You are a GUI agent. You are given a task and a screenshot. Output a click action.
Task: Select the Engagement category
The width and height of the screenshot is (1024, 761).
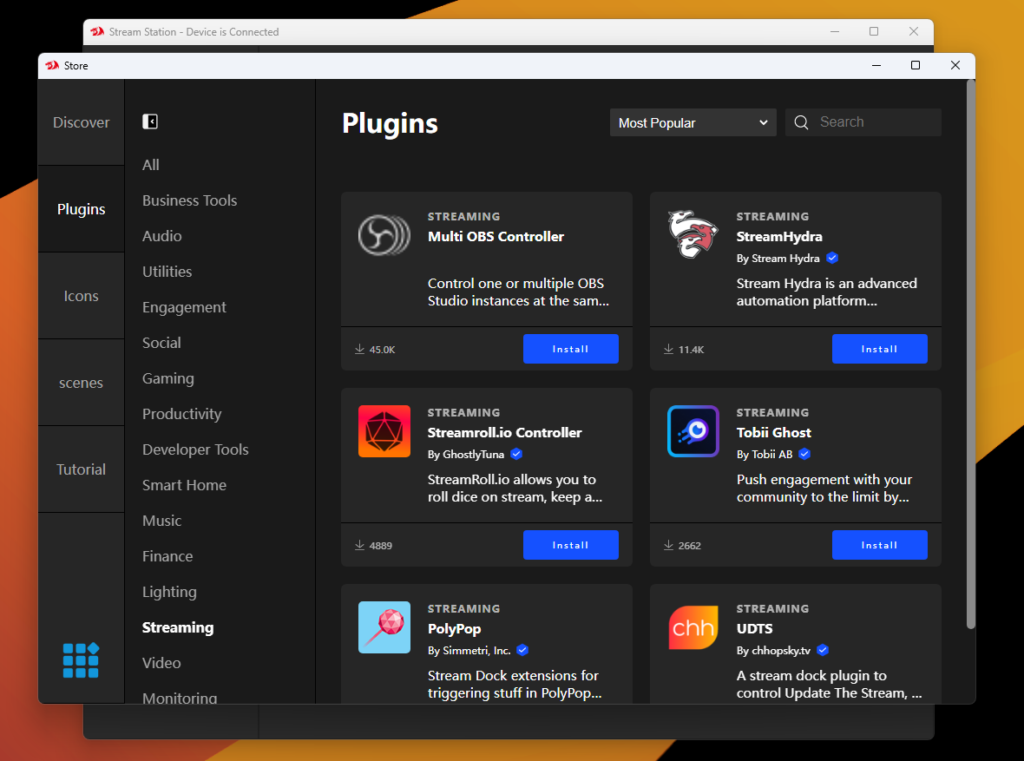[184, 307]
